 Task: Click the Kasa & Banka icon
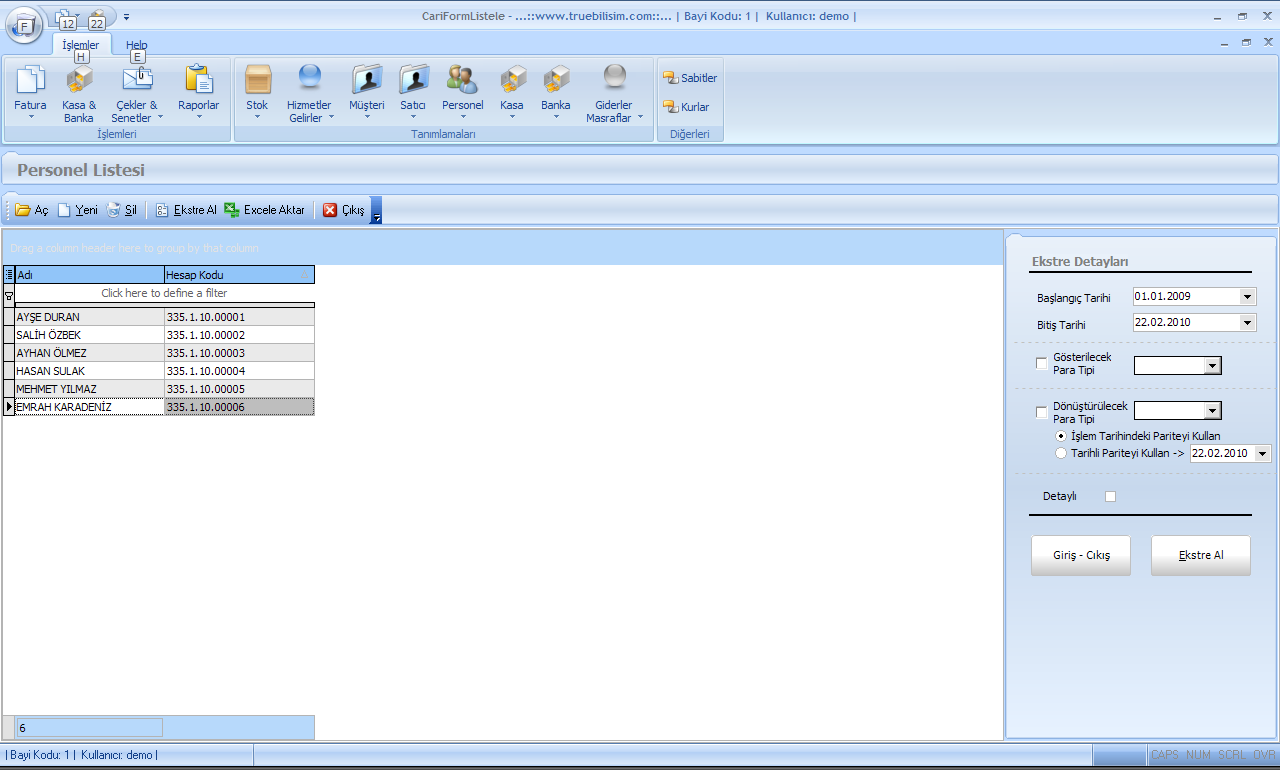click(x=78, y=80)
